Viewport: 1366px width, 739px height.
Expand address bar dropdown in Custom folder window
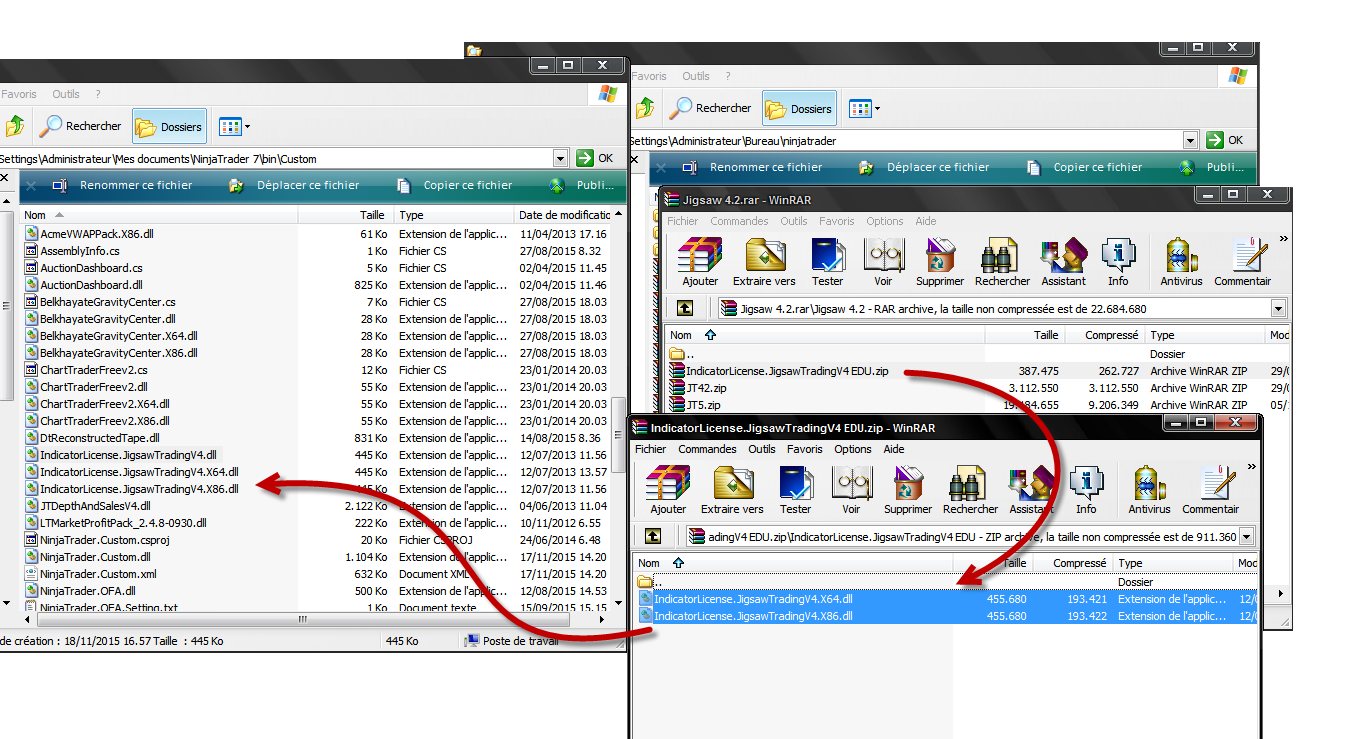click(x=560, y=158)
